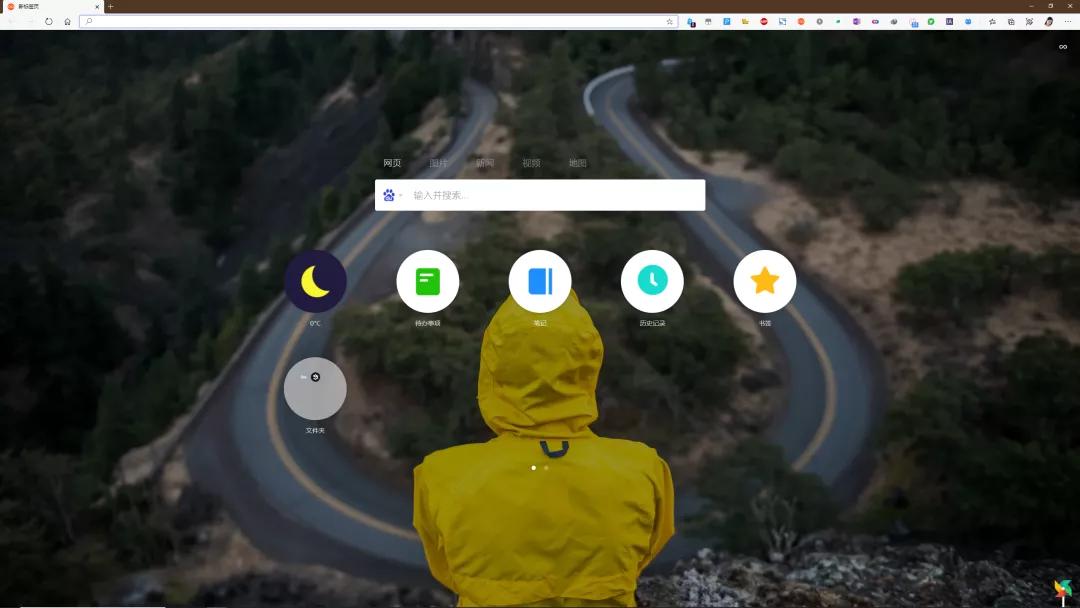The height and width of the screenshot is (608, 1080).
Task: Bookmark this page with the star icon
Action: point(669,21)
